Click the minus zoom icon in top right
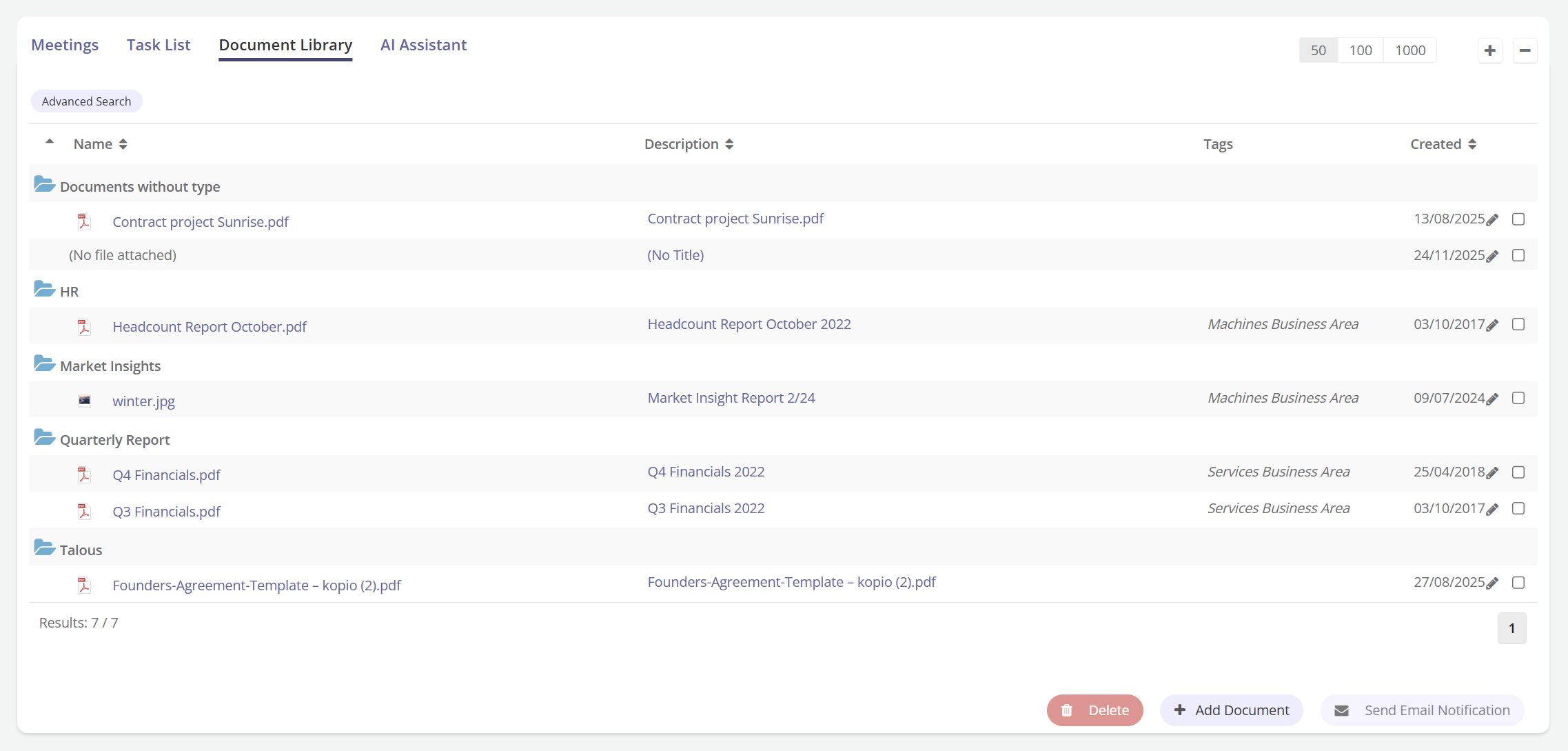This screenshot has width=1568, height=751. [x=1524, y=50]
